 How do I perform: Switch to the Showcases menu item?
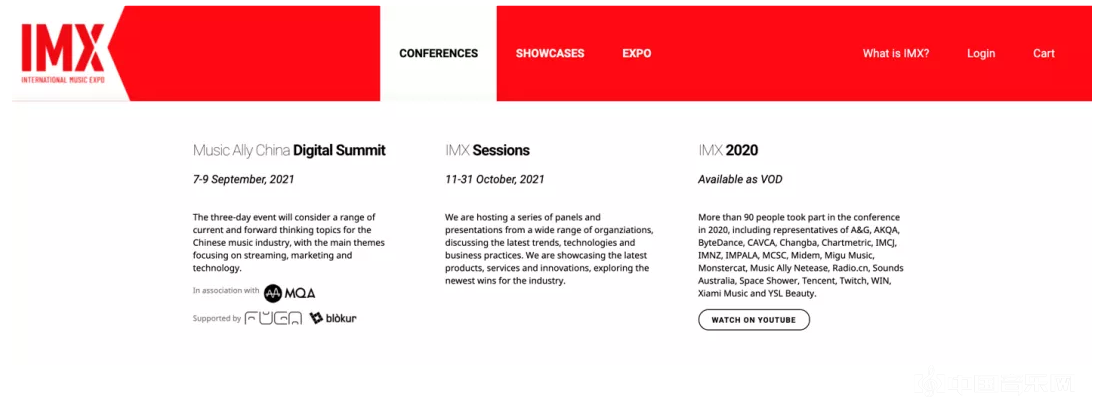click(550, 54)
